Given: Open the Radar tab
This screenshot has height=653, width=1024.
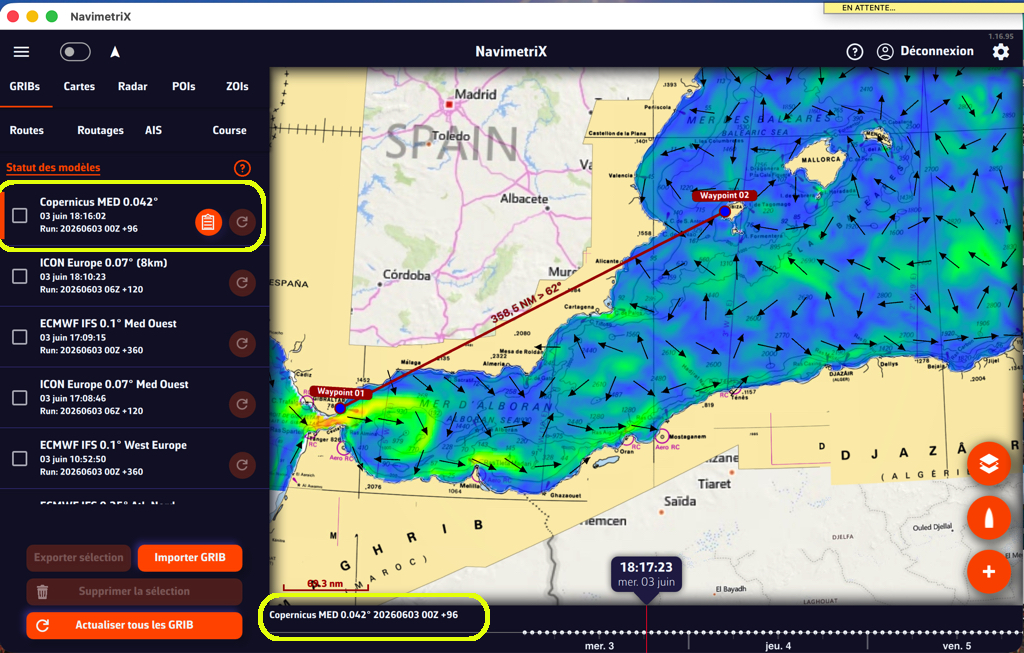Looking at the screenshot, I should pyautogui.click(x=133, y=86).
